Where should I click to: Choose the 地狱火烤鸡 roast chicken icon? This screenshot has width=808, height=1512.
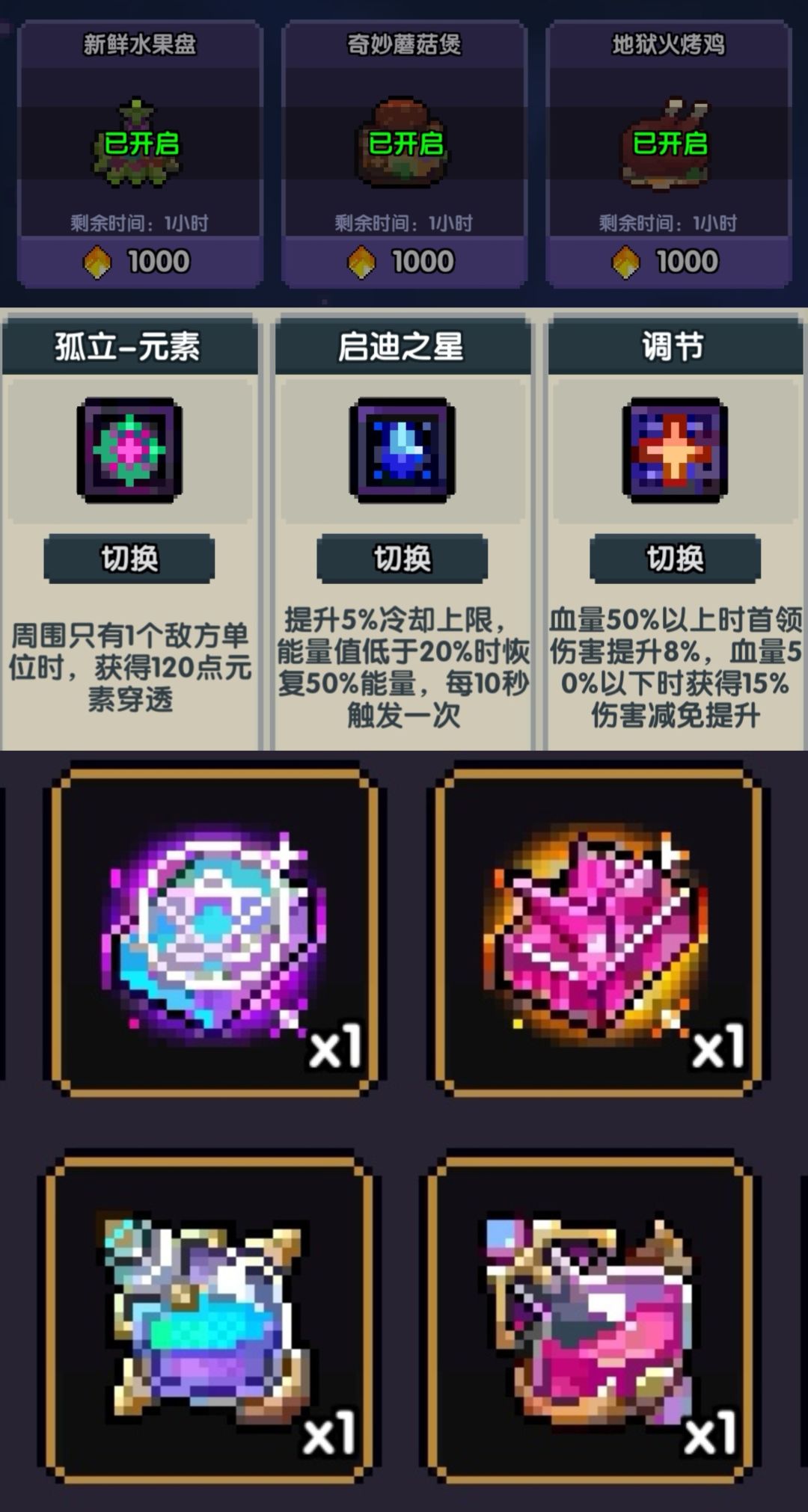click(x=668, y=143)
